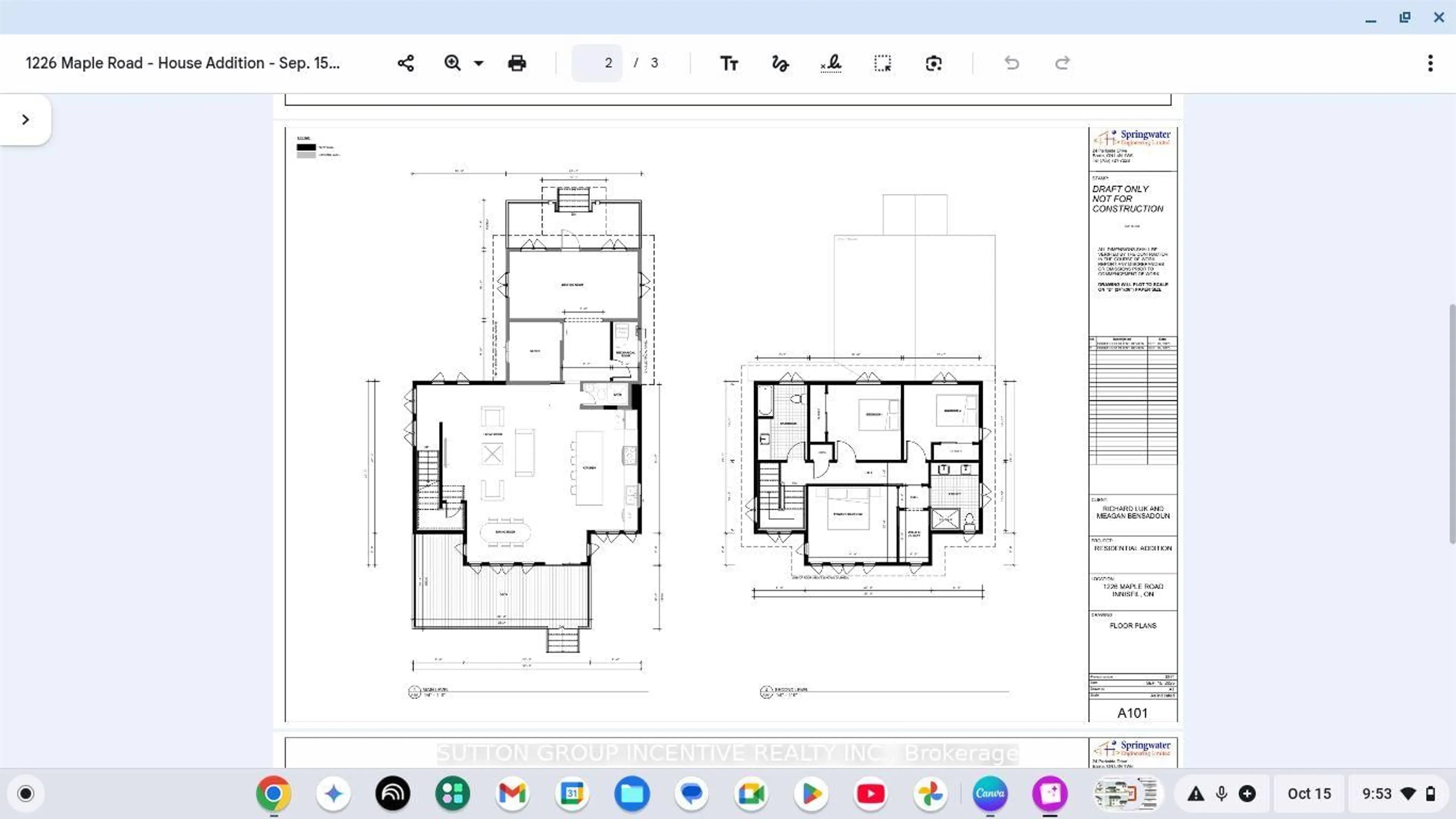Image resolution: width=1456 pixels, height=819 pixels.
Task: Click the screenshot capture tool icon
Action: [x=934, y=63]
